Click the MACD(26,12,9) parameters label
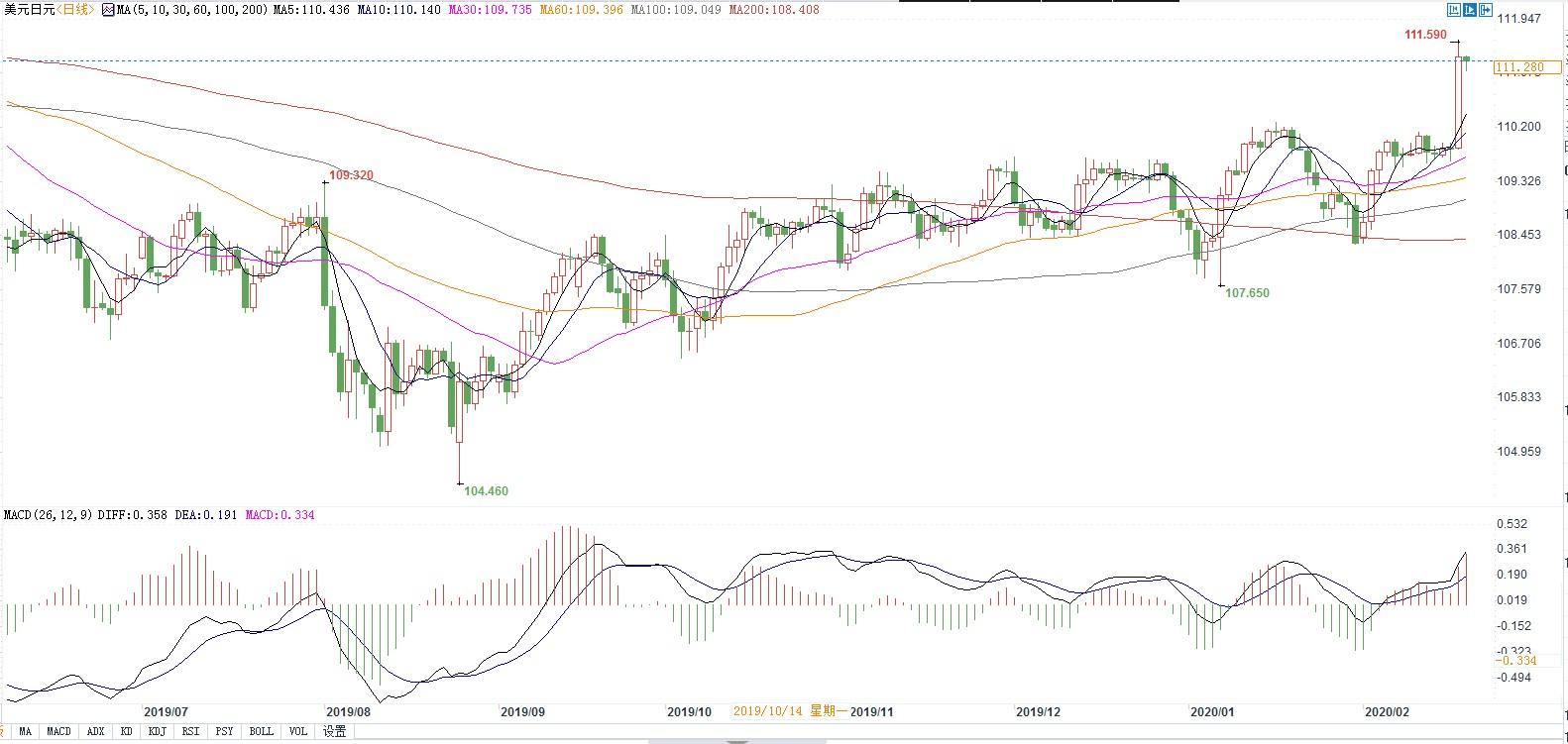The image size is (1568, 744). [x=49, y=515]
